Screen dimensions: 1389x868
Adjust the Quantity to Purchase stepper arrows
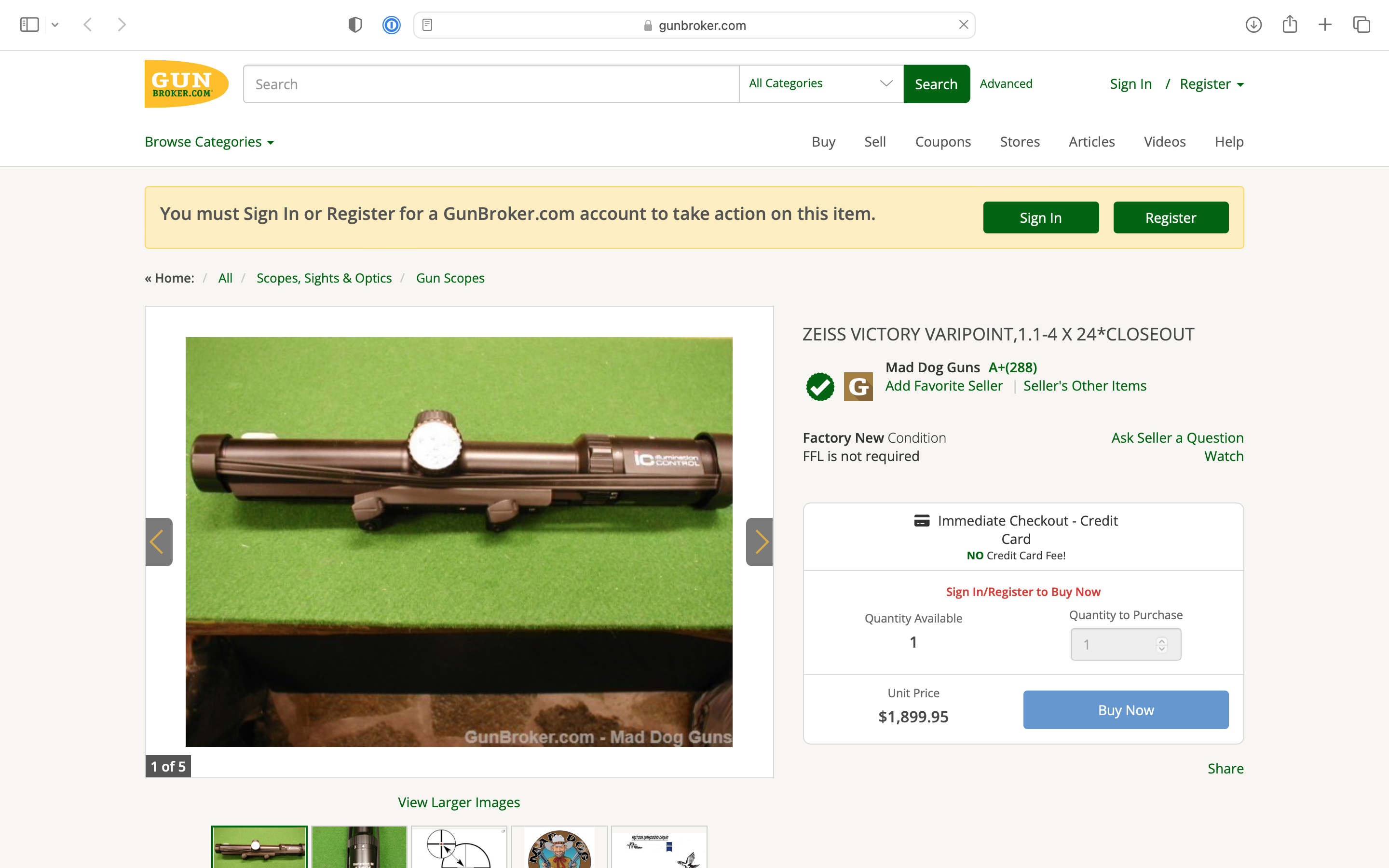(1162, 644)
